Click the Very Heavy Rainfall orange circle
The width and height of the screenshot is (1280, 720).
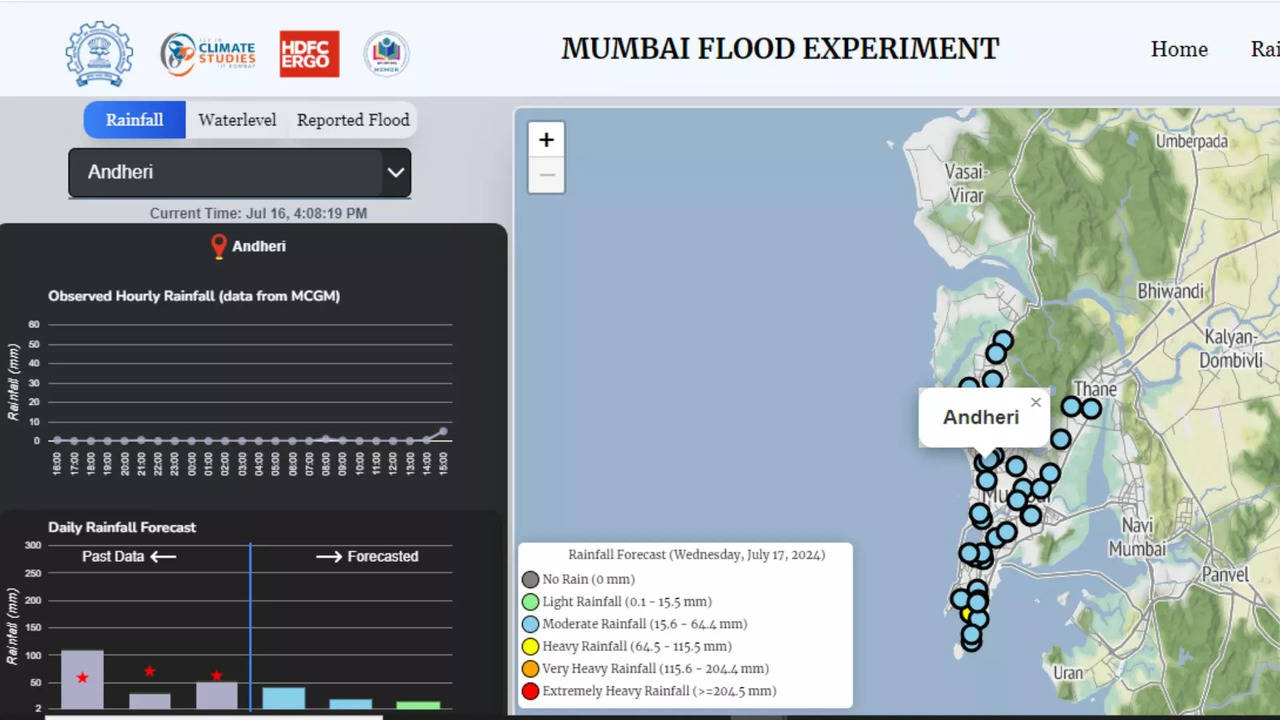pyautogui.click(x=530, y=669)
